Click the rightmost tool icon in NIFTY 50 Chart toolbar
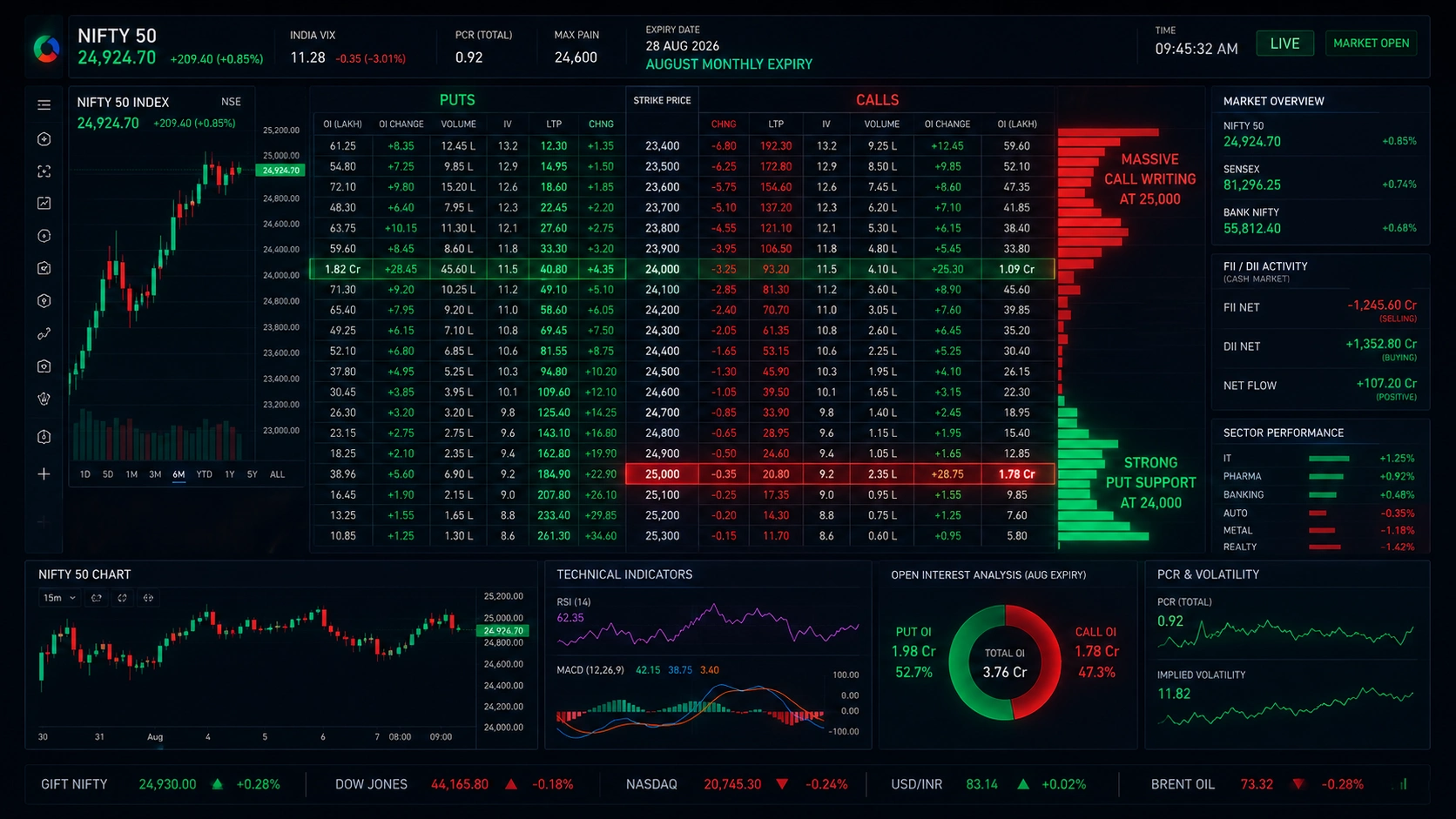The height and width of the screenshot is (819, 1456). click(148, 598)
